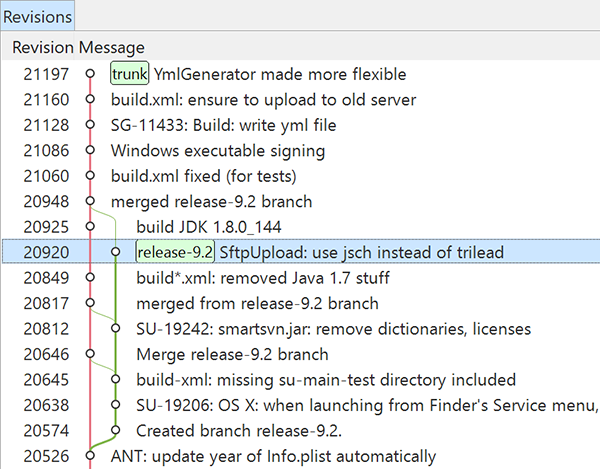
Task: Open the Revisions tab
Action: [x=36, y=15]
